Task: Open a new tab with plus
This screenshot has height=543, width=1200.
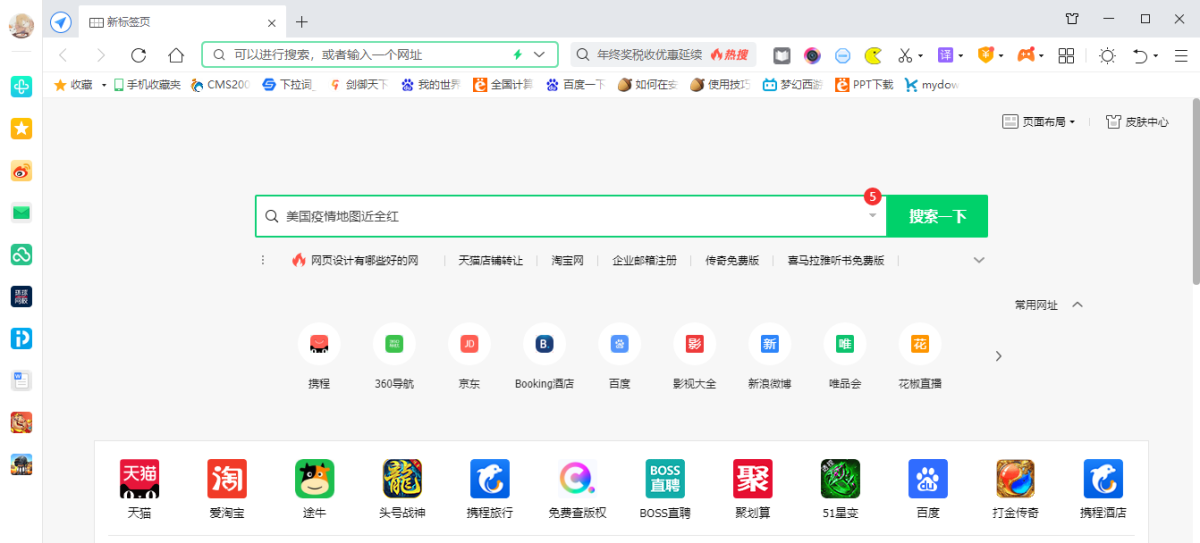Action: (302, 22)
